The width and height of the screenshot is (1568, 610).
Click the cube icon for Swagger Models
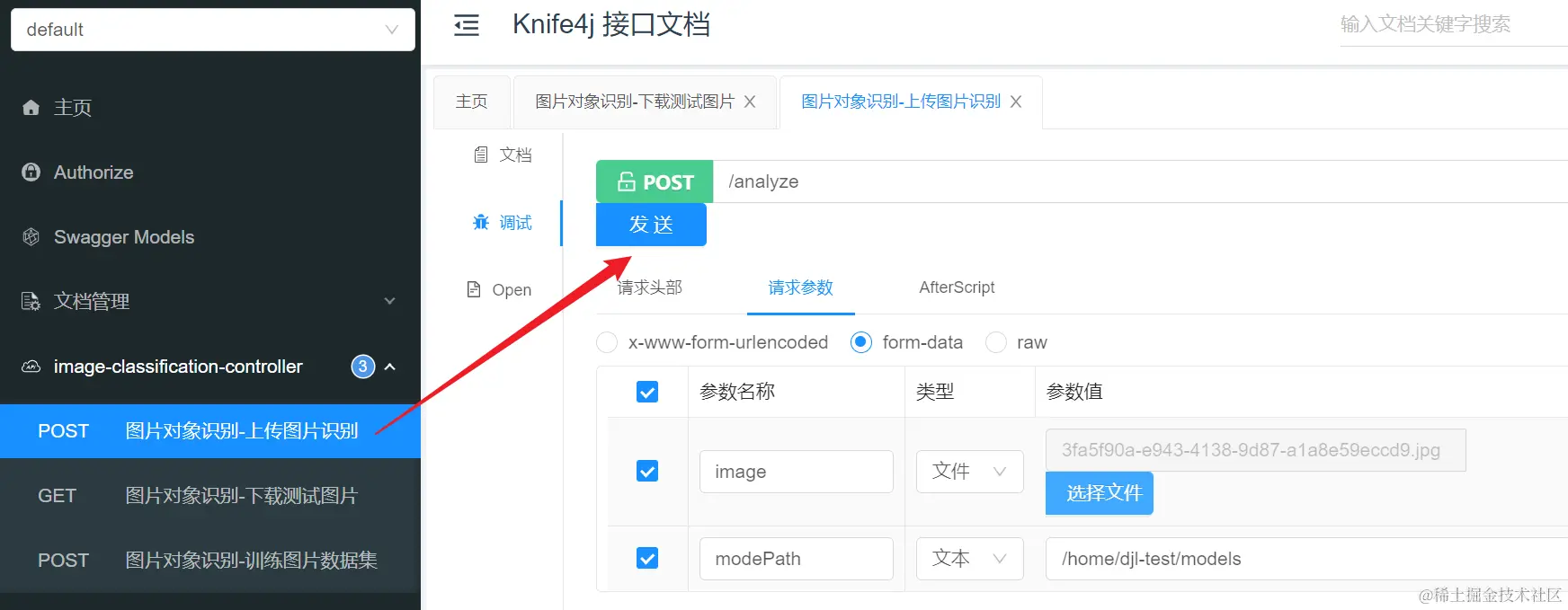31,237
